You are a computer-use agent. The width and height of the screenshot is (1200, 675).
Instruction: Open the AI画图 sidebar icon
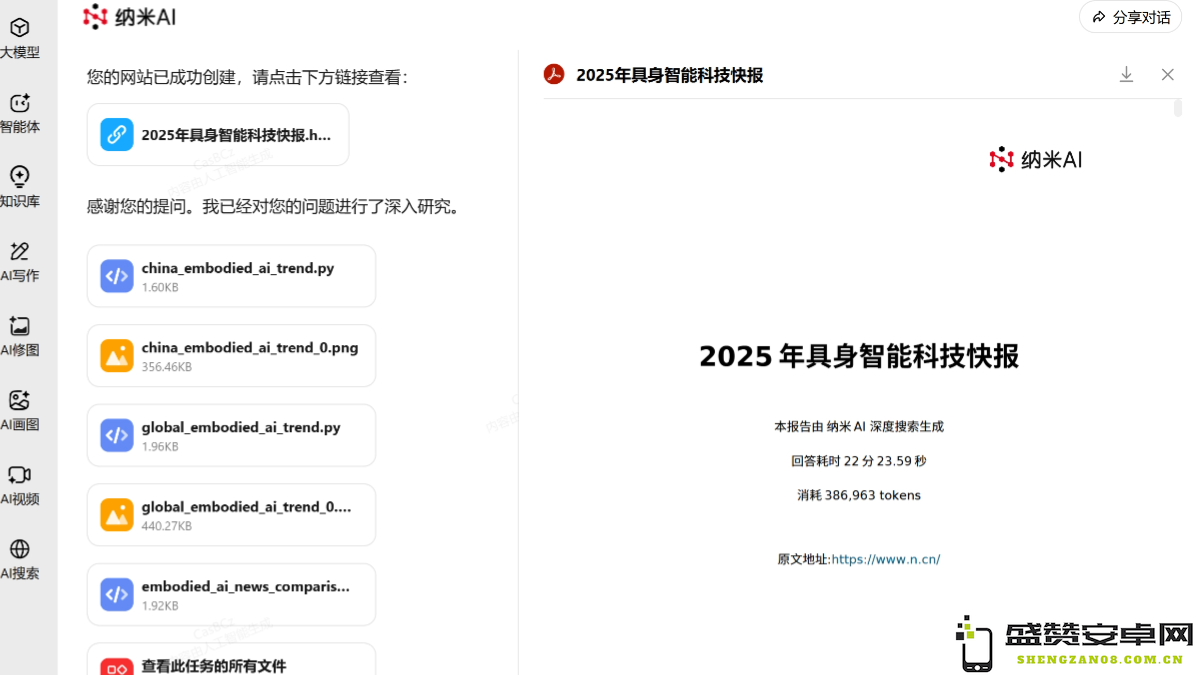pos(19,400)
